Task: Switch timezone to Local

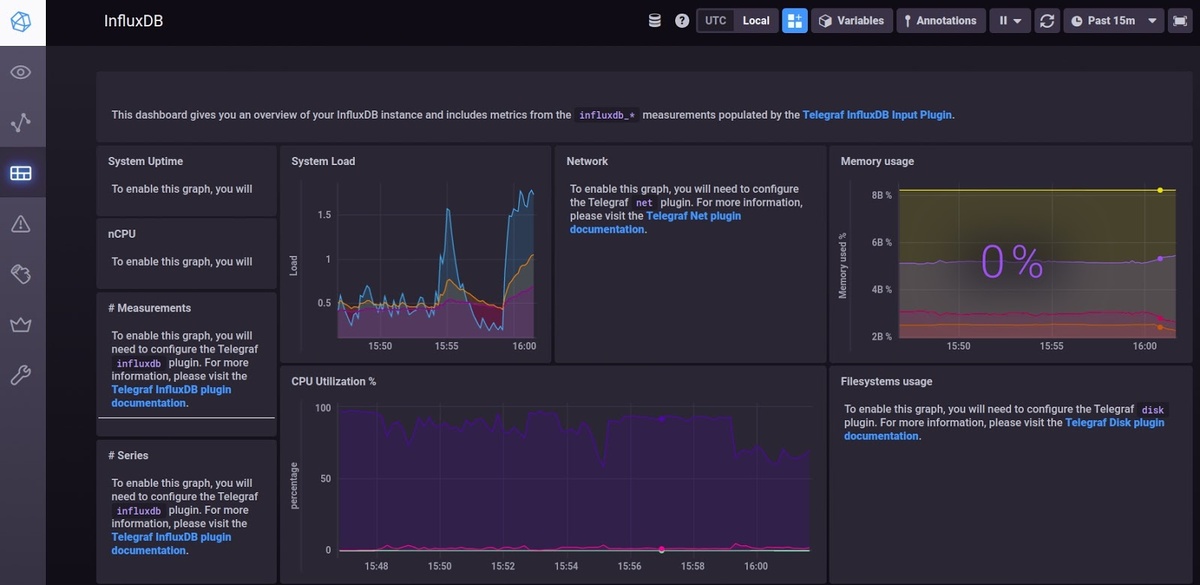Action: (x=756, y=20)
